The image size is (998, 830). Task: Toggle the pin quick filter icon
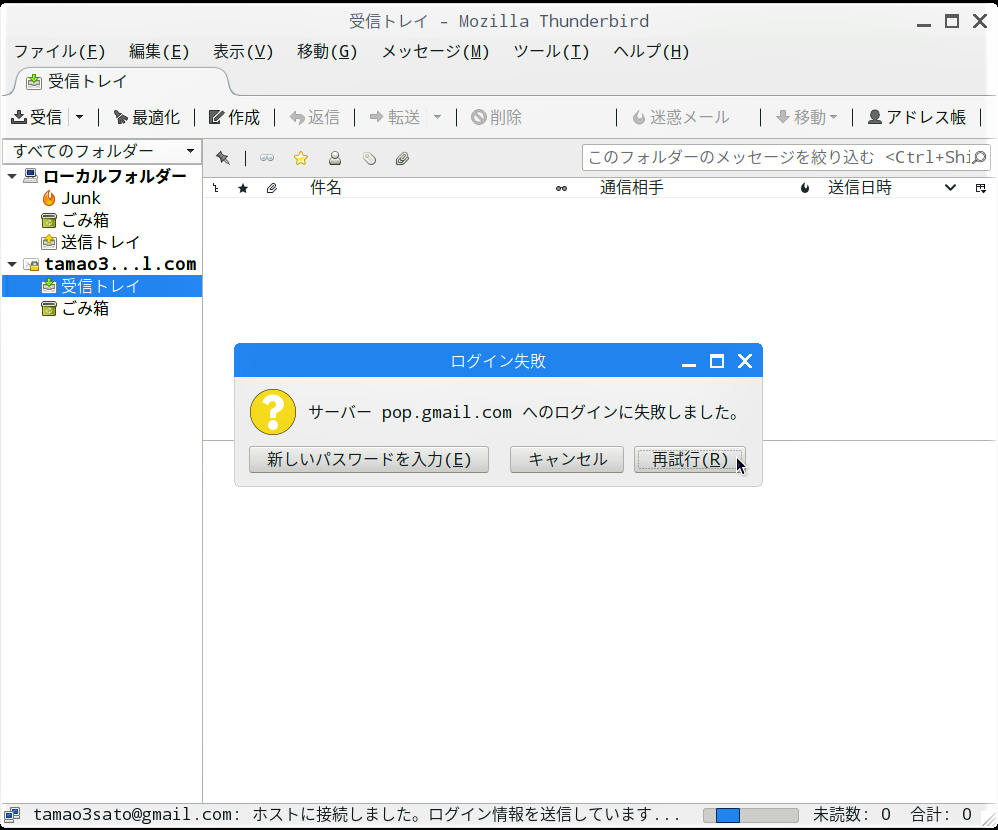click(x=223, y=158)
